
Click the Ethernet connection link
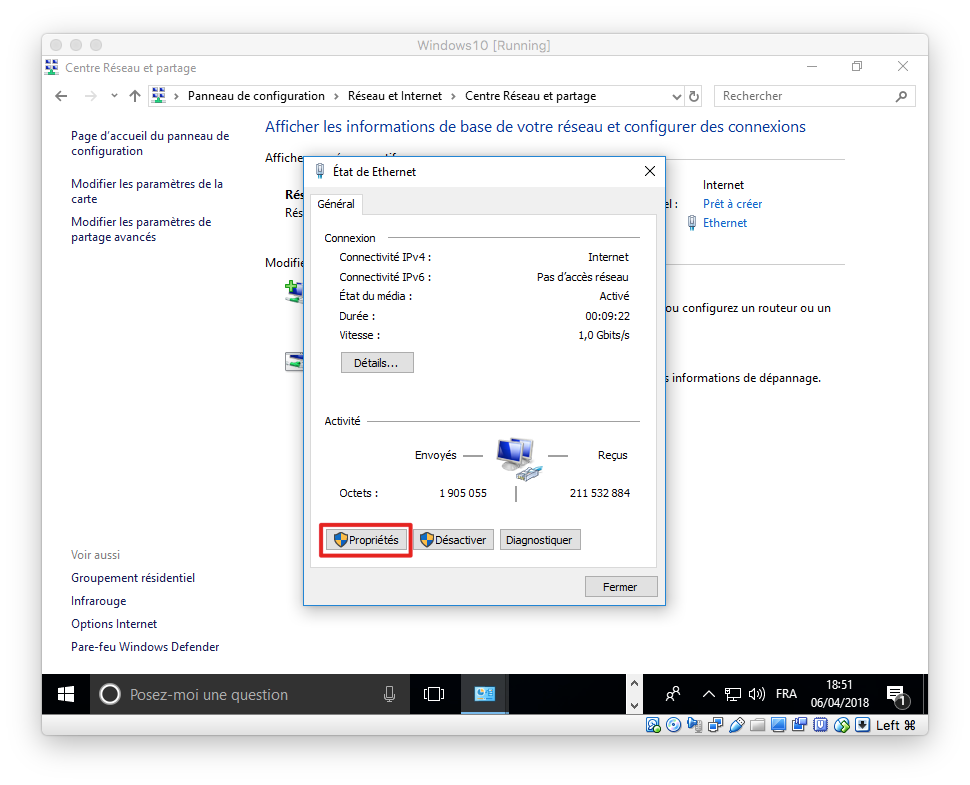[x=725, y=223]
